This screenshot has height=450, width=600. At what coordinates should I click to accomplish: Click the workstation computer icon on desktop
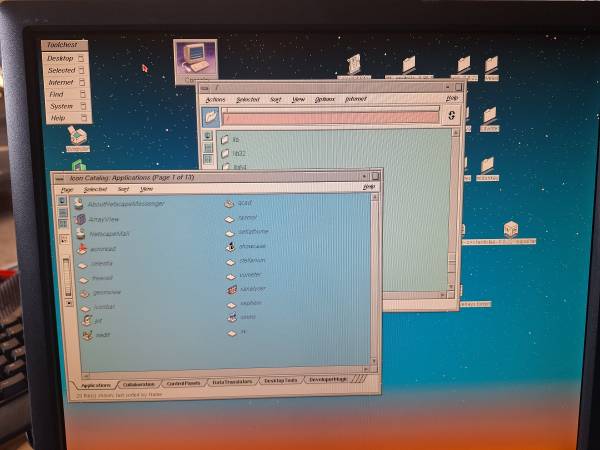tap(195, 58)
